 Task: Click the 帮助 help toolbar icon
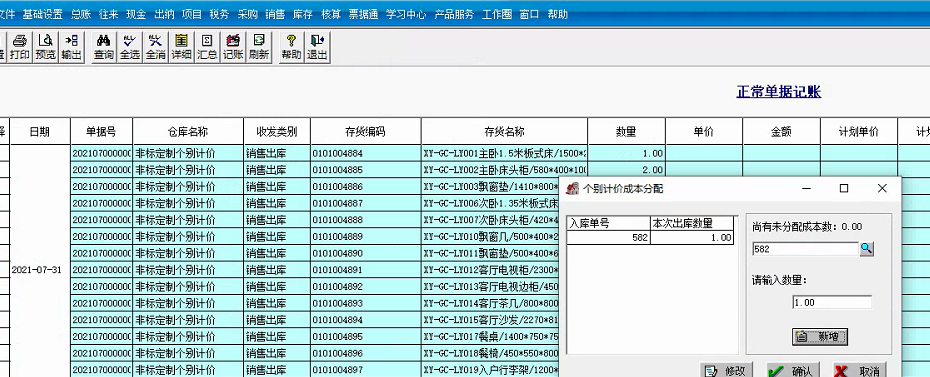point(291,47)
